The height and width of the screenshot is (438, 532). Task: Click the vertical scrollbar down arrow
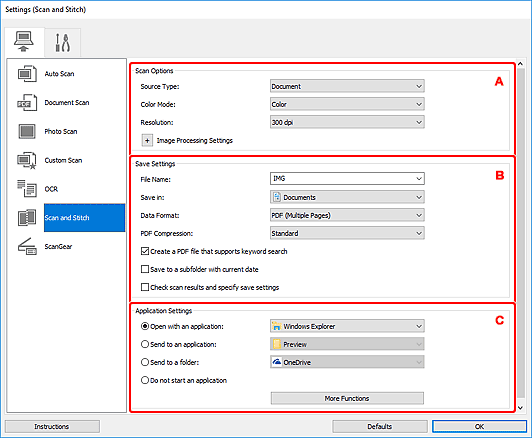tap(521, 408)
